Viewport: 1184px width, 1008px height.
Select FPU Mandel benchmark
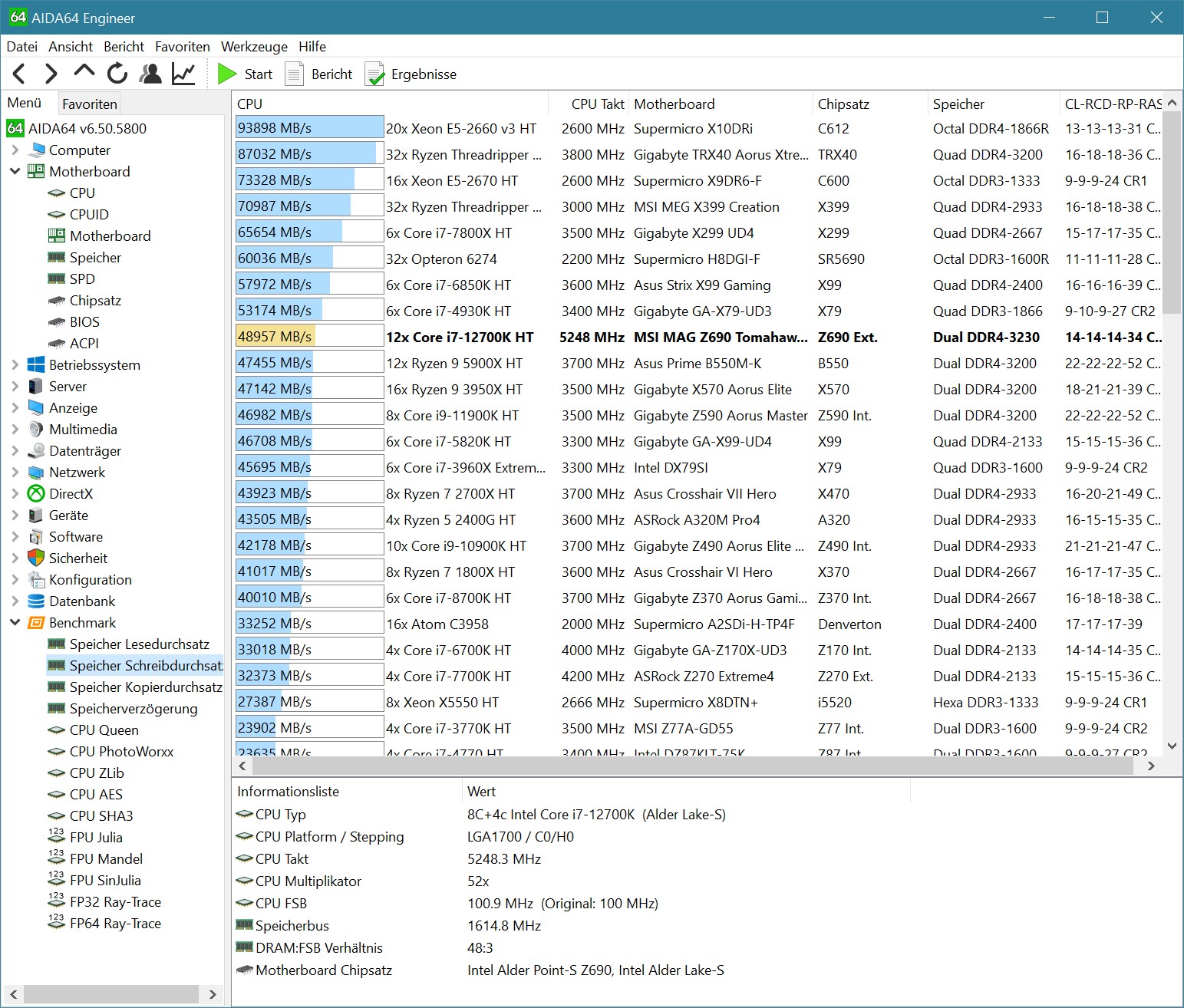[x=106, y=858]
